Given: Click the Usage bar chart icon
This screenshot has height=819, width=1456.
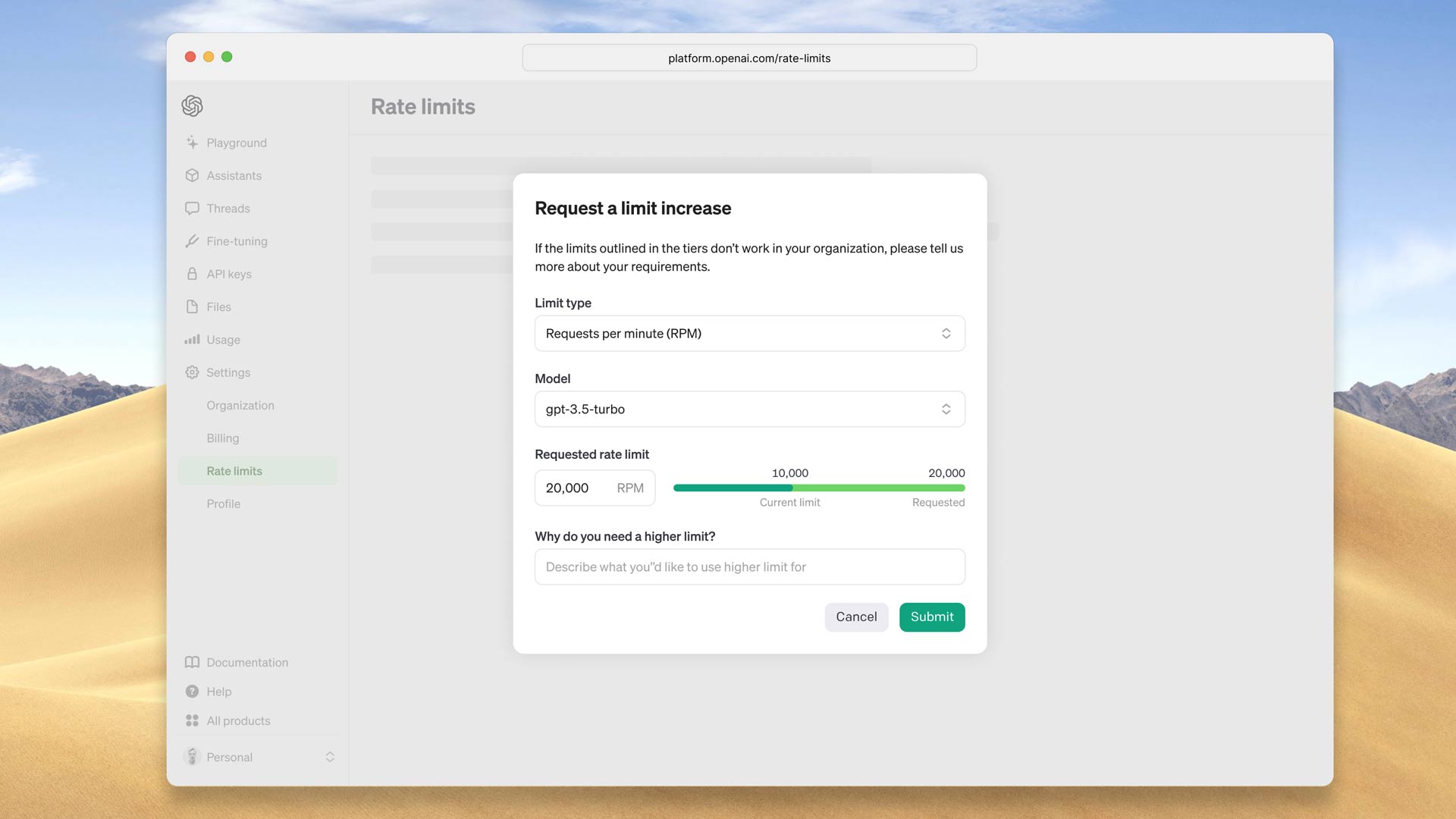Looking at the screenshot, I should (192, 340).
